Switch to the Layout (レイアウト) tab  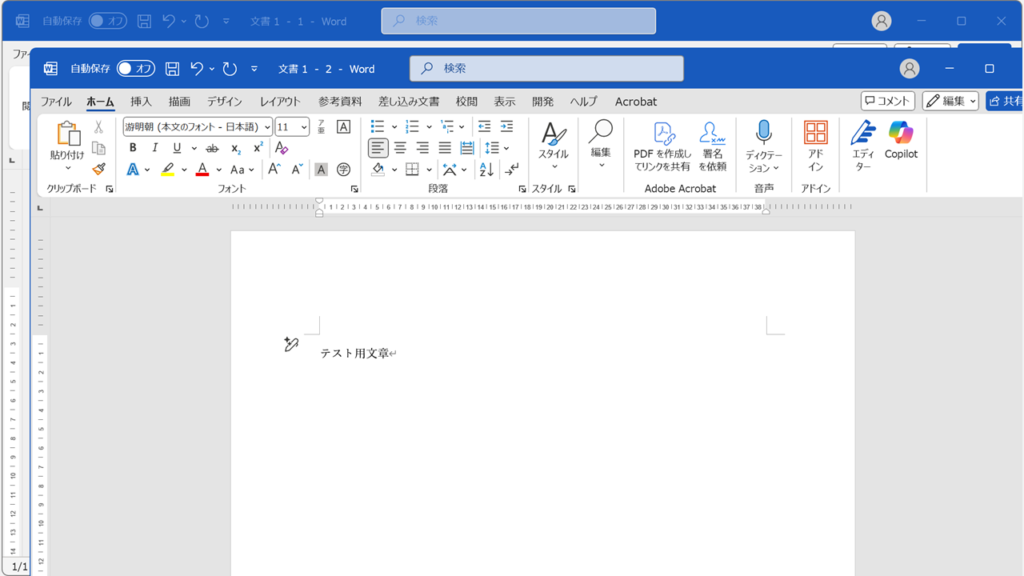tap(280, 101)
